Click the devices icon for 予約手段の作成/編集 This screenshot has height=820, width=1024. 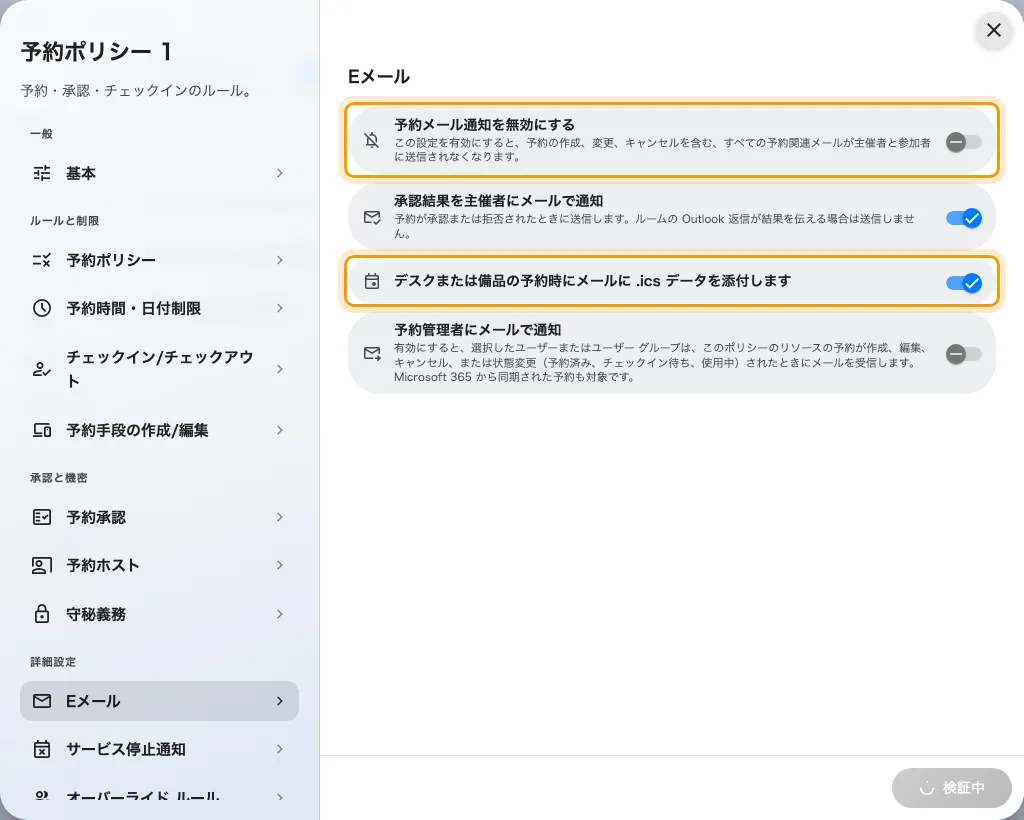click(x=42, y=430)
